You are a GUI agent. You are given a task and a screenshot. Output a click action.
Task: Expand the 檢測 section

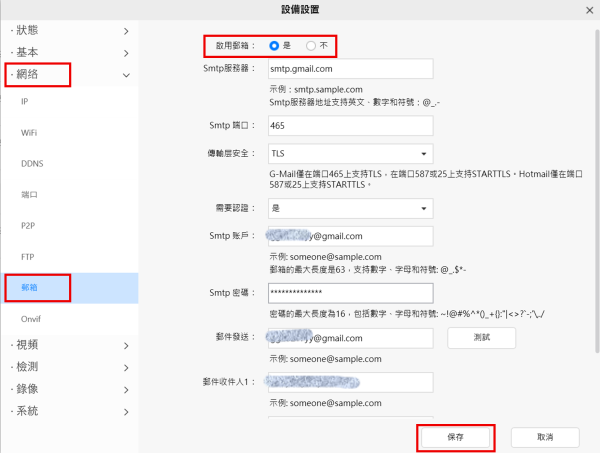68,367
